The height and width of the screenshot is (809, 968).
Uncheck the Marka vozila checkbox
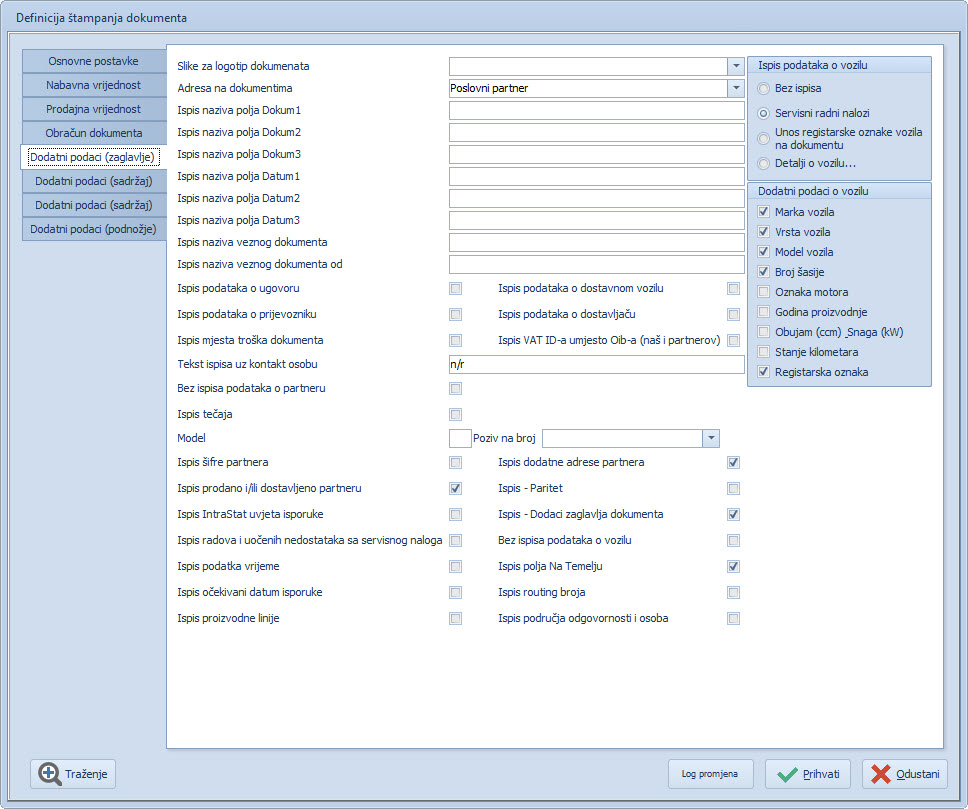765,212
